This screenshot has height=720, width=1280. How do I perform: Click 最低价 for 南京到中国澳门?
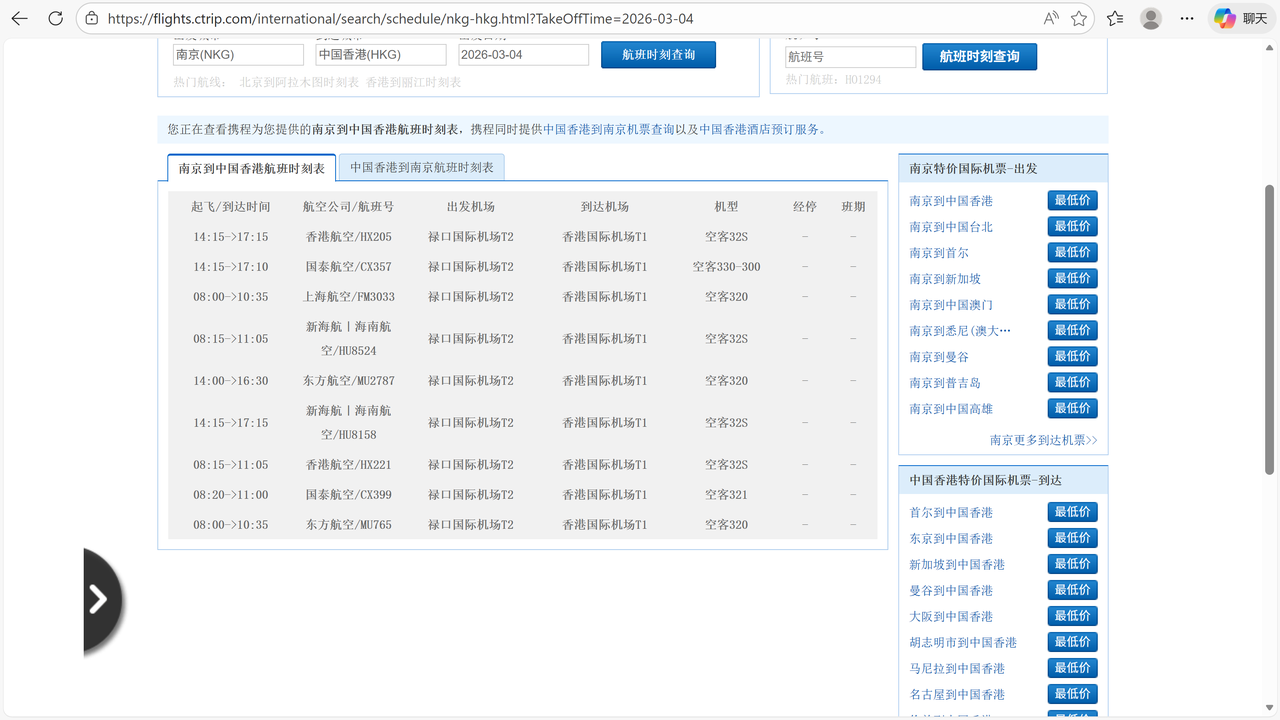tap(1073, 304)
